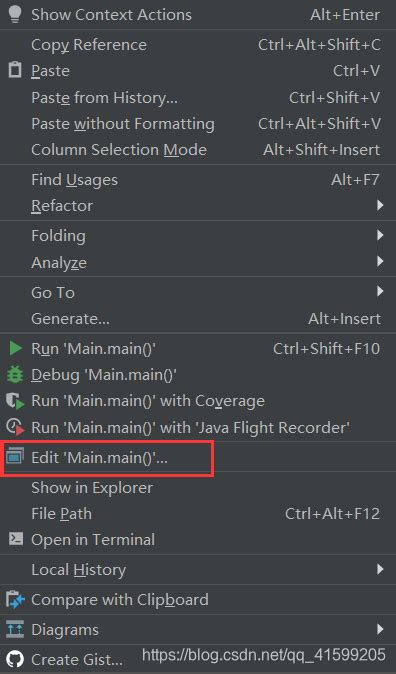Image resolution: width=396 pixels, height=674 pixels.
Task: Click the Run with Coverage shield icon
Action: click(x=15, y=401)
